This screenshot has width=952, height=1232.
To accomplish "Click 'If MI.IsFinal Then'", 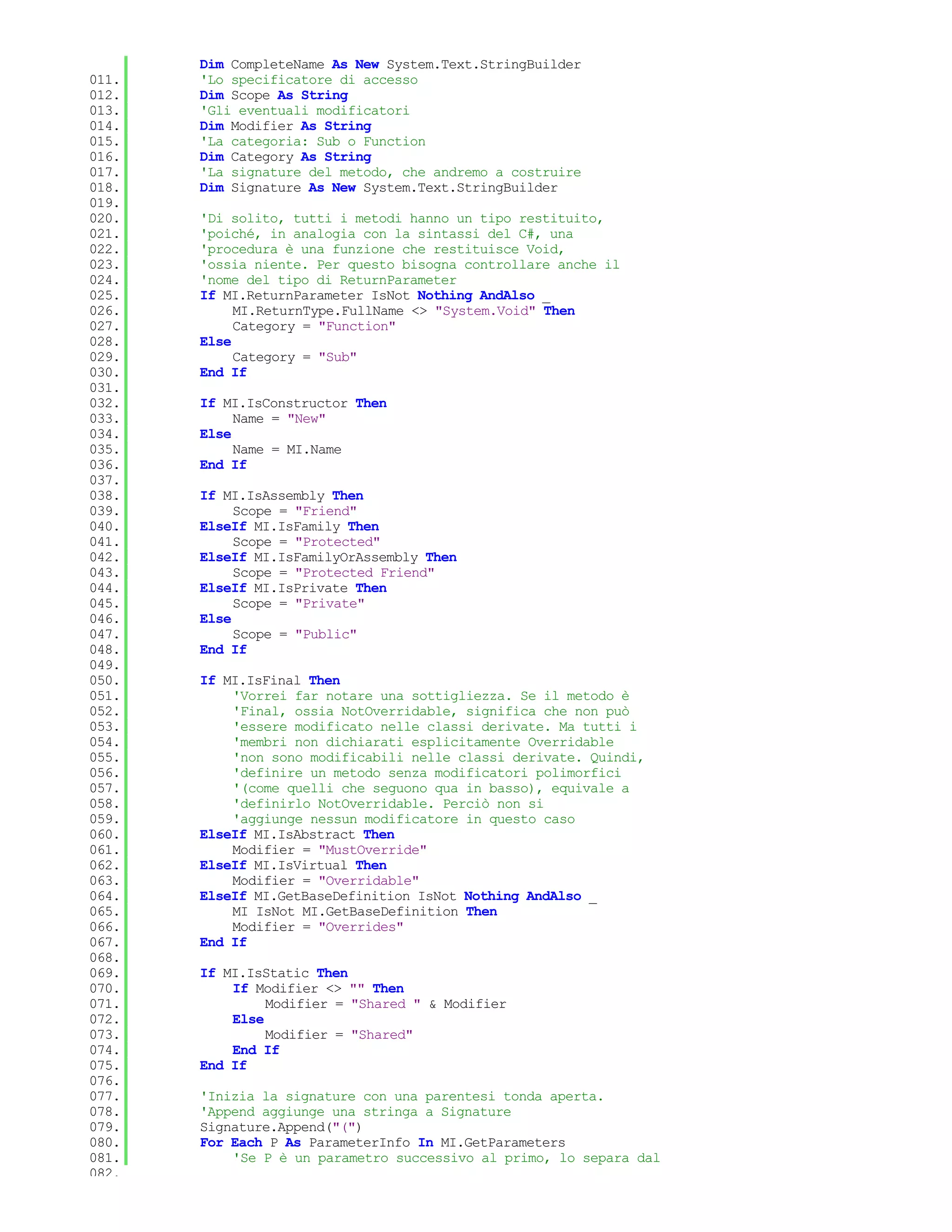I will 270,680.
